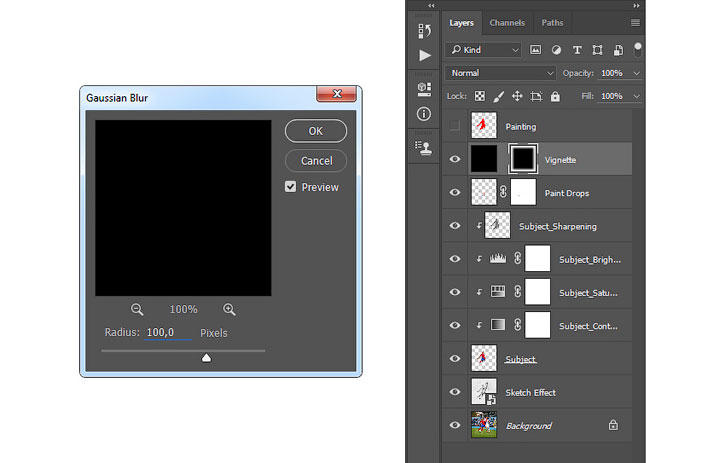Select the Background layer thumbnail
The height and width of the screenshot is (463, 725).
(x=484, y=425)
